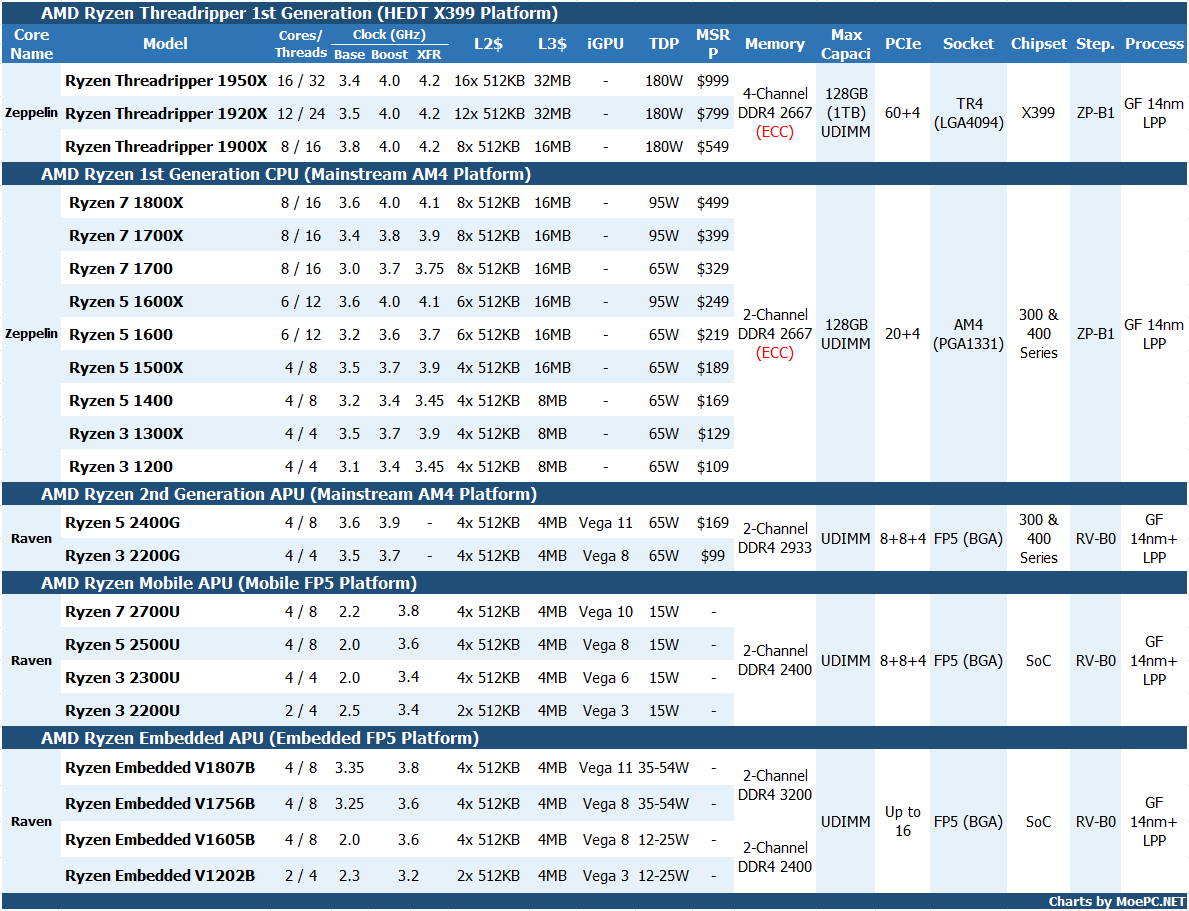Image resolution: width=1189 pixels, height=911 pixels.
Task: Click the X399 chipset cell
Action: [1038, 113]
